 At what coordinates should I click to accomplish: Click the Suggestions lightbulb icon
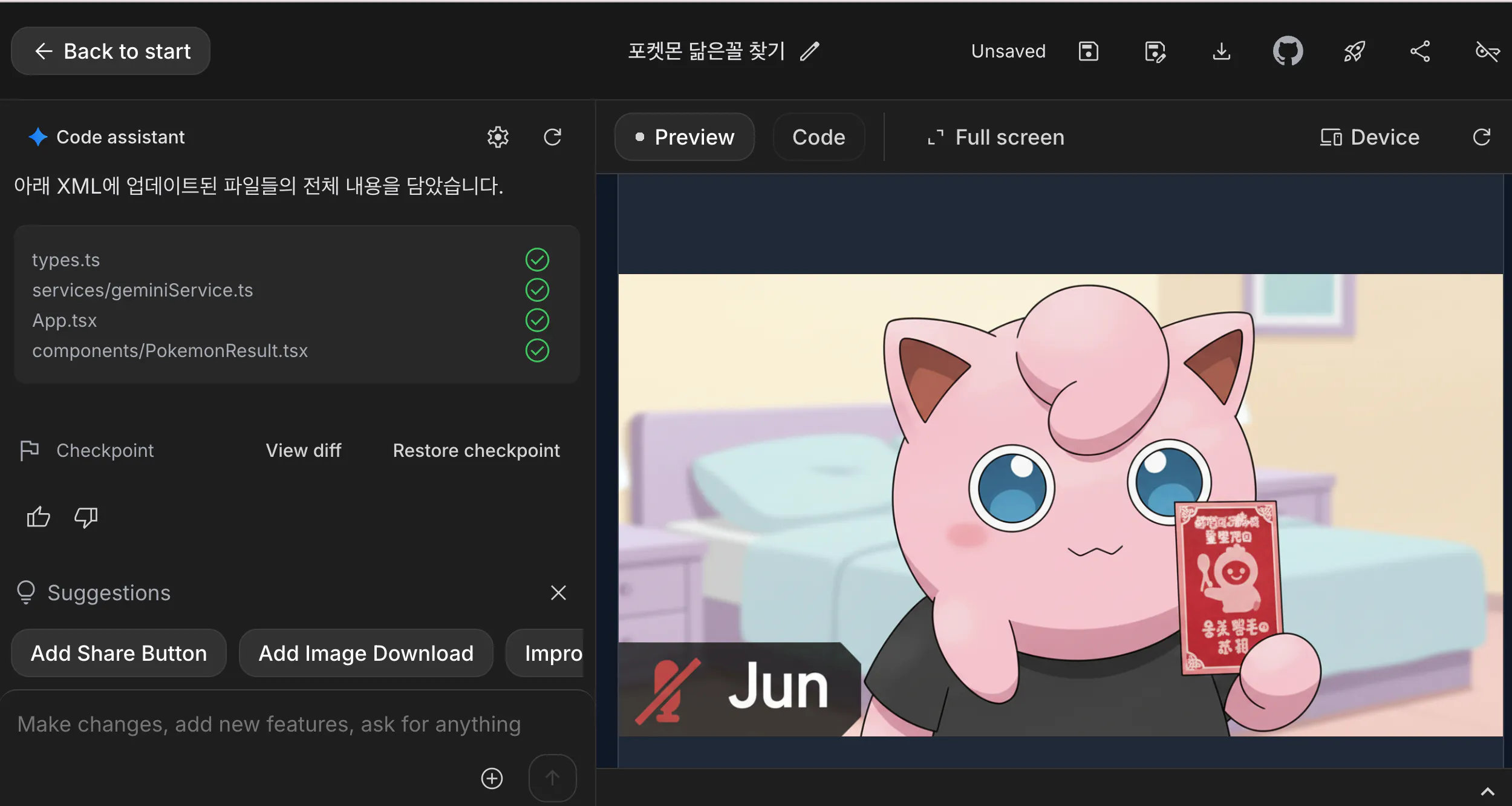[x=26, y=592]
